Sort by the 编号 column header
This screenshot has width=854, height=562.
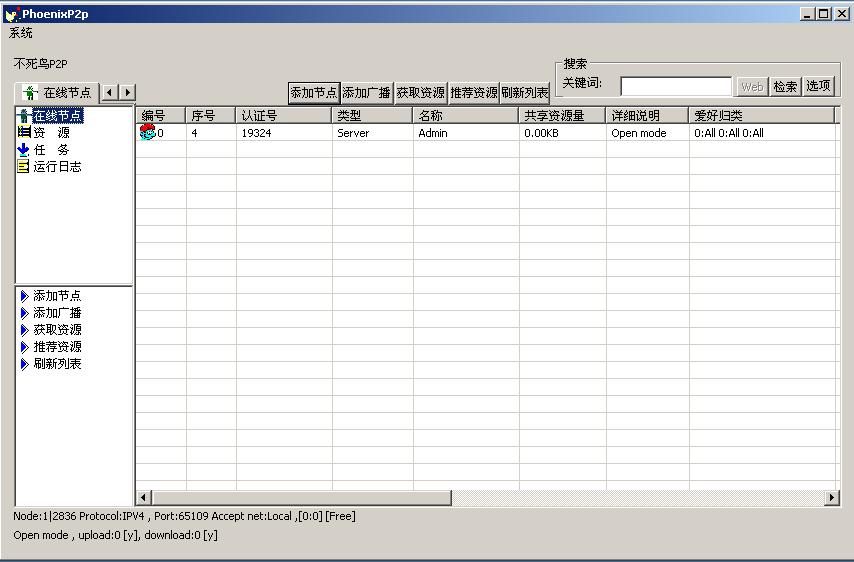tap(161, 115)
